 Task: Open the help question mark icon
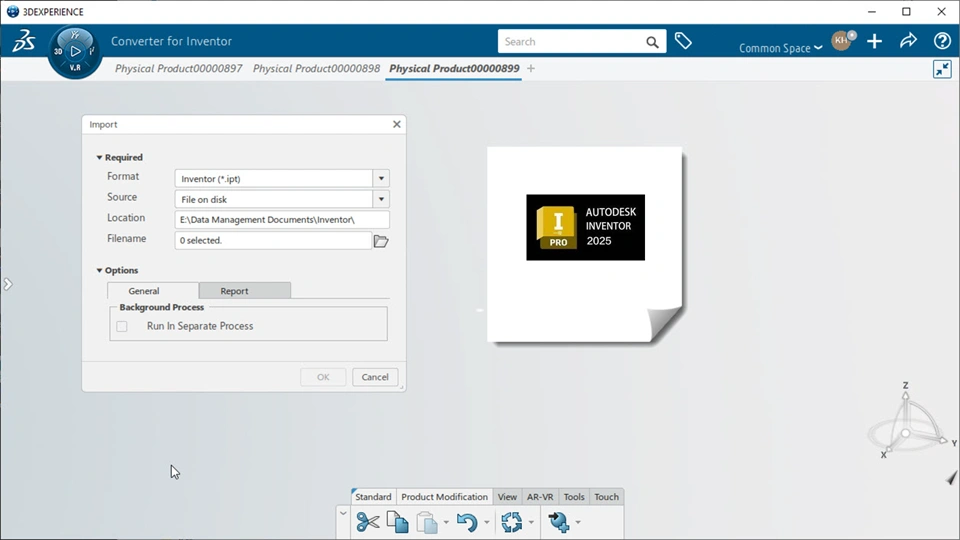942,41
